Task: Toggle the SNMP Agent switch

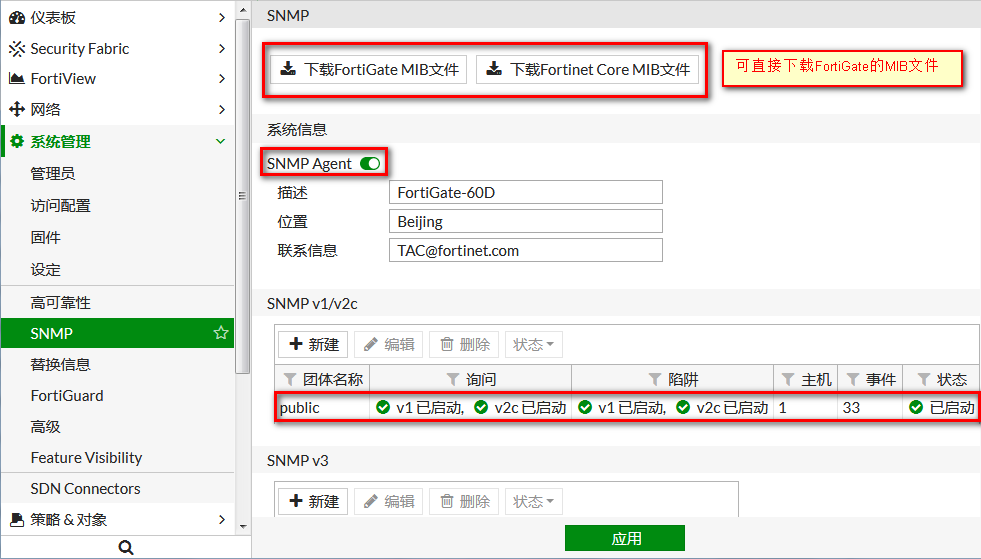Action: point(370,163)
